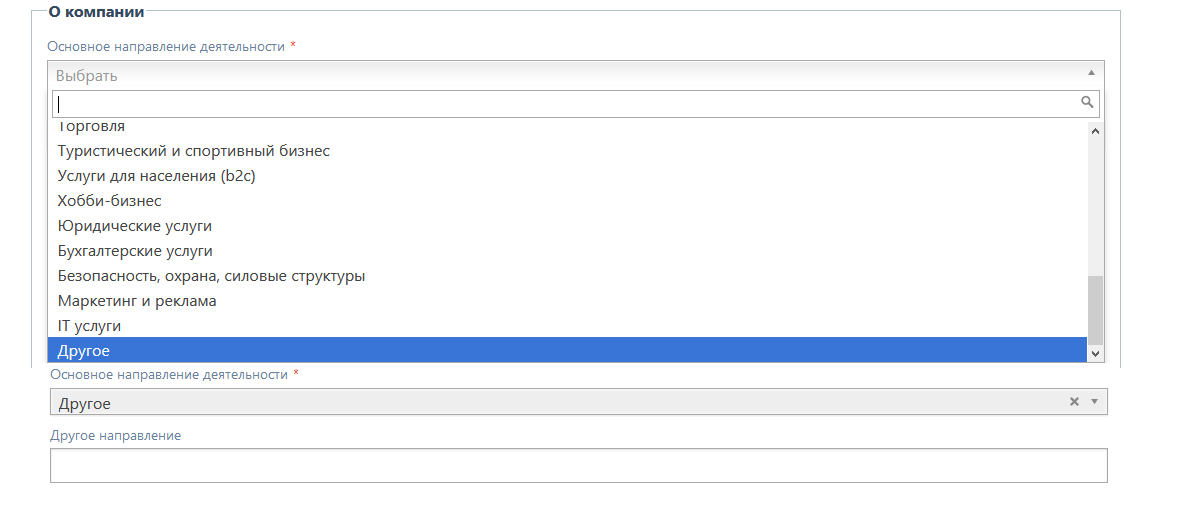Click the list scrollbar up arrow
Image resolution: width=1191 pixels, height=514 pixels.
pos(1095,131)
